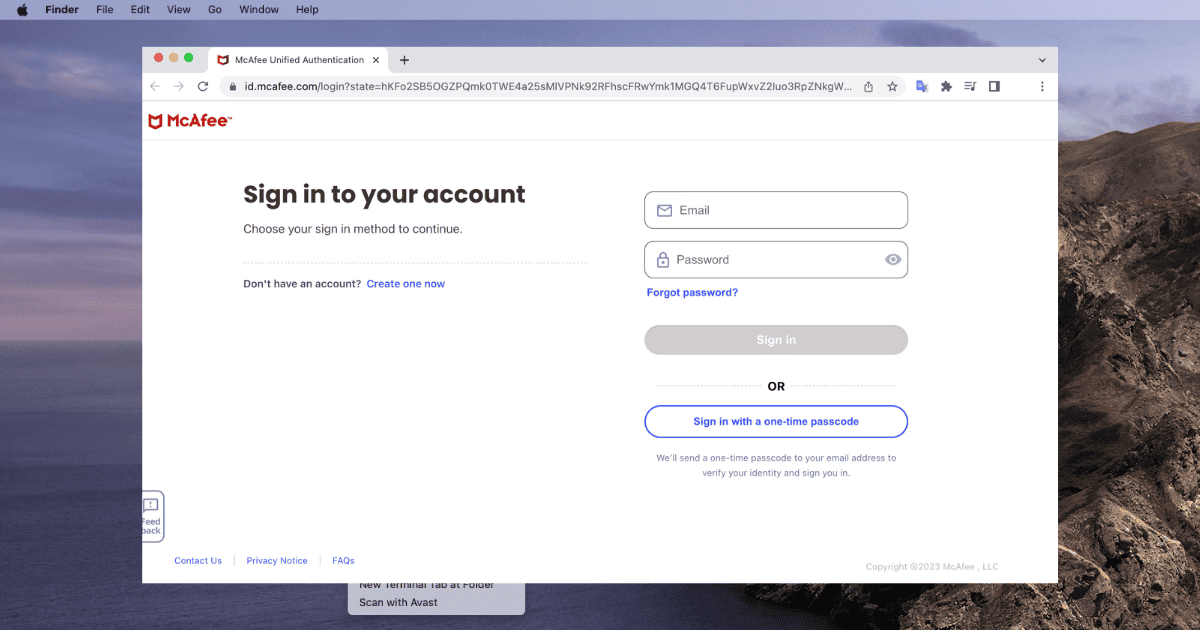Viewport: 1200px width, 630px height.
Task: Click Sign in with a one-time passcode
Action: tap(776, 422)
